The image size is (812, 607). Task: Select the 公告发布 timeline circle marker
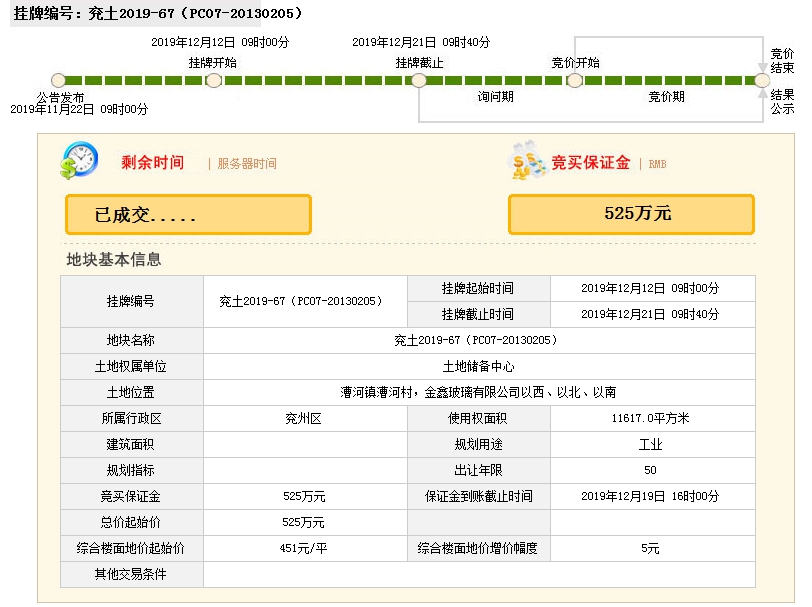point(58,80)
